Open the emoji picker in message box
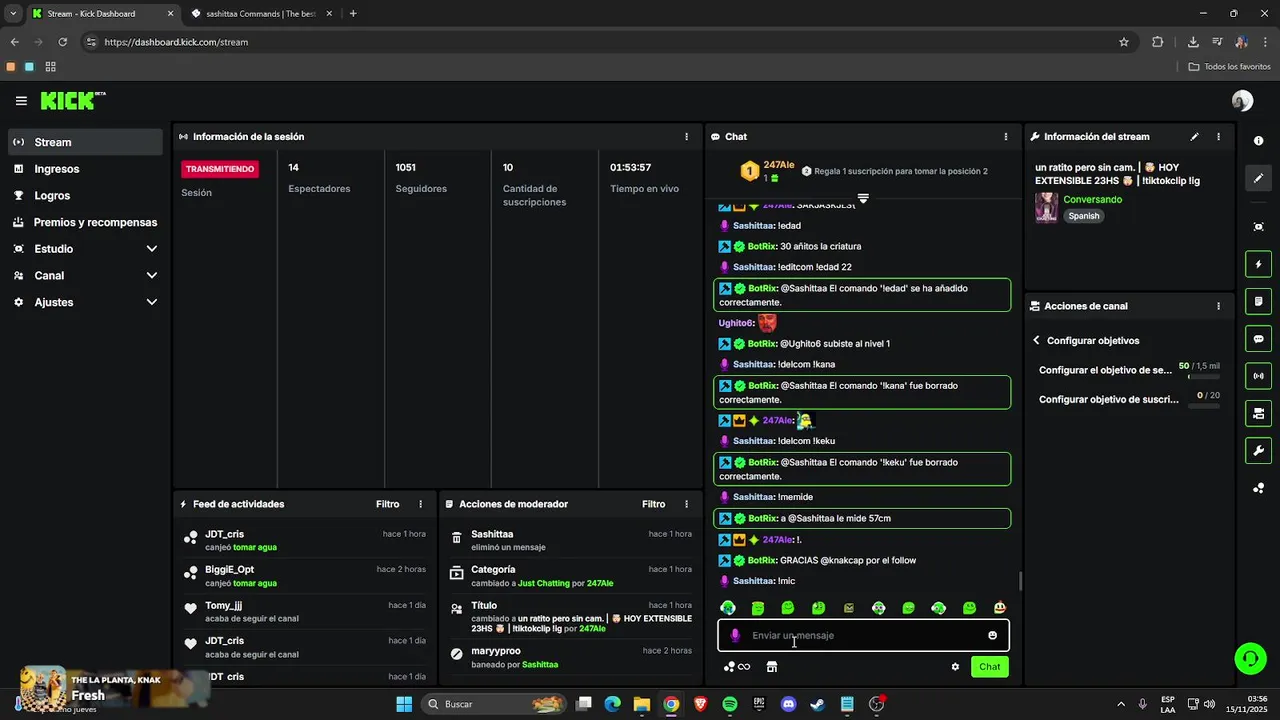The image size is (1280, 720). pos(992,635)
